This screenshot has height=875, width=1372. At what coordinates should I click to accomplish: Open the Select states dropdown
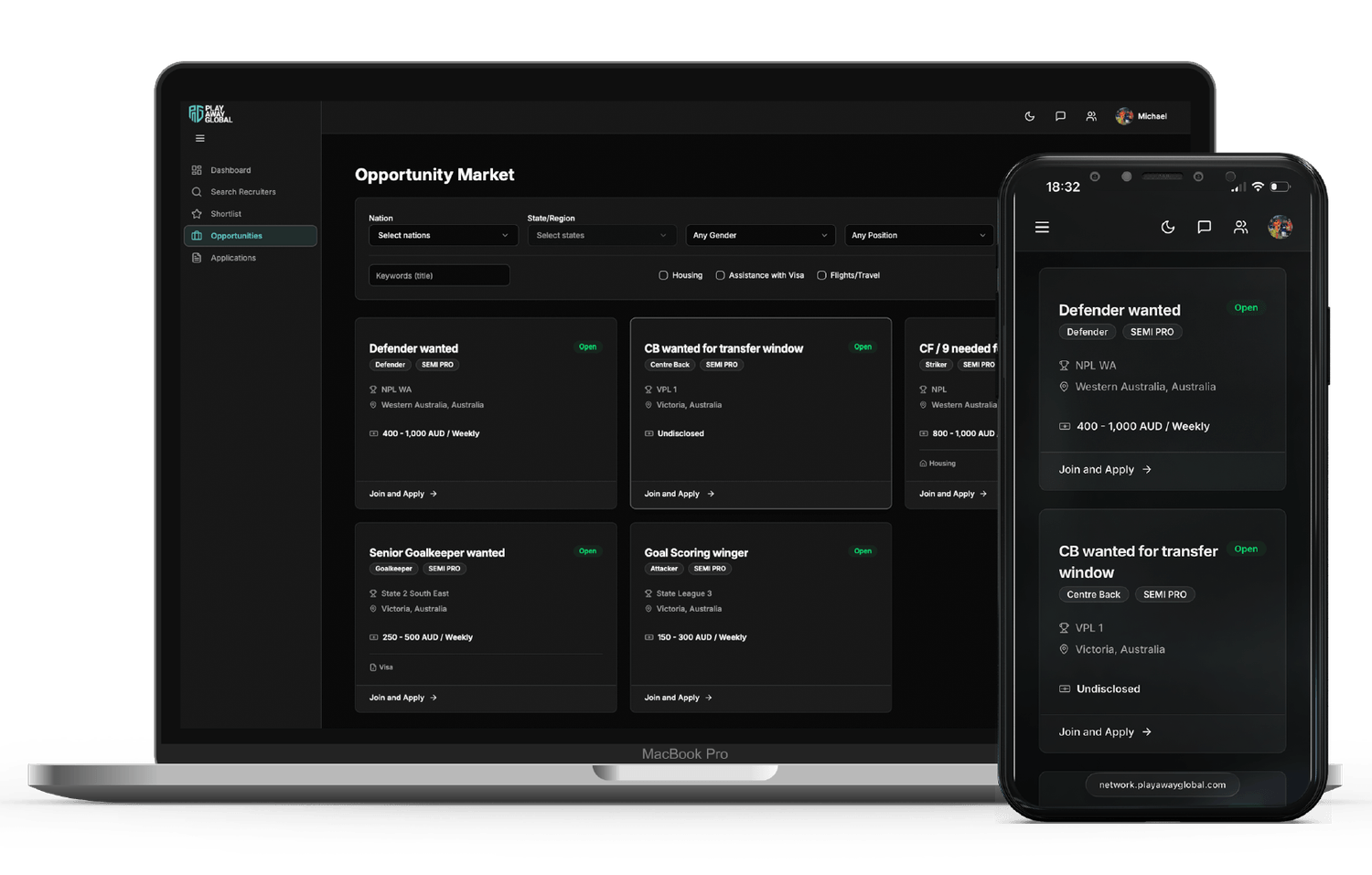602,235
